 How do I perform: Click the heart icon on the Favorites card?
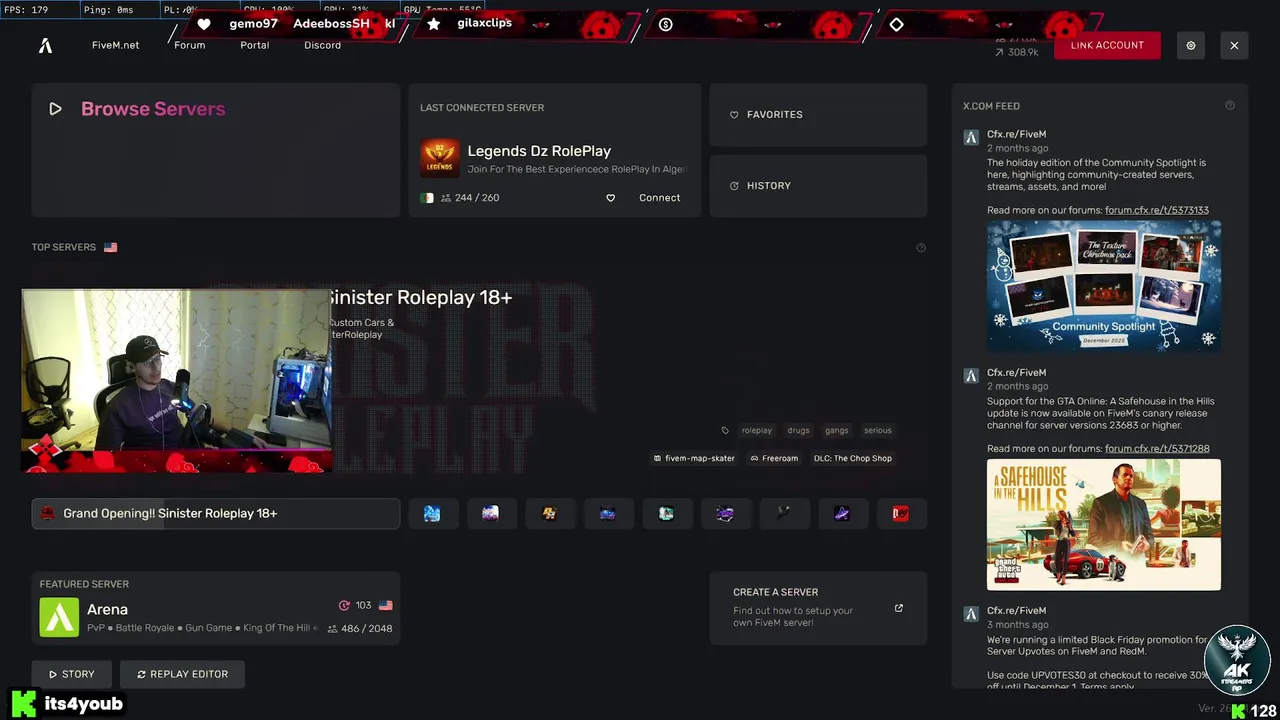tap(734, 115)
